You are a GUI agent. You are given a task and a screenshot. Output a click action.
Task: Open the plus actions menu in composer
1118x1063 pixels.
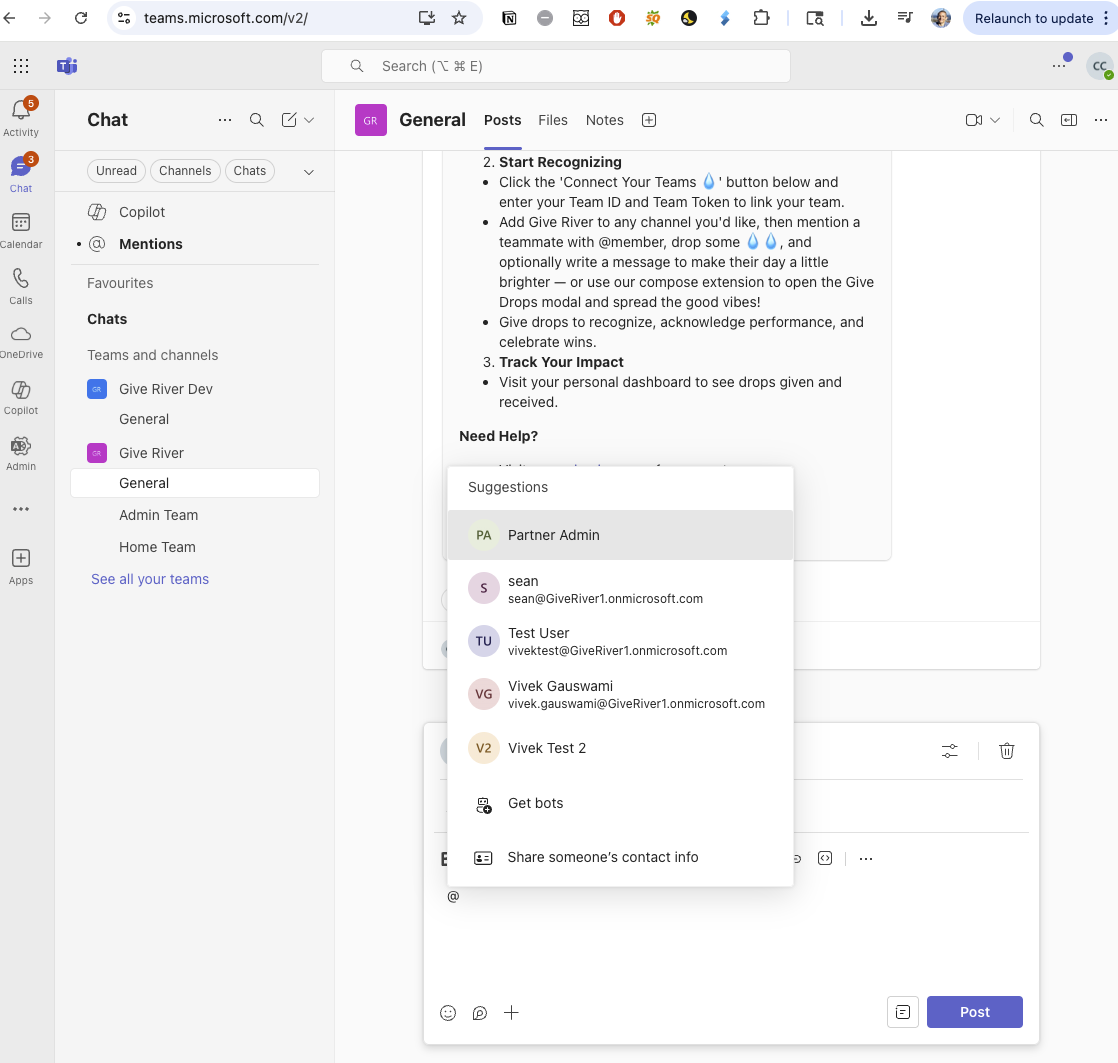pyautogui.click(x=511, y=1012)
